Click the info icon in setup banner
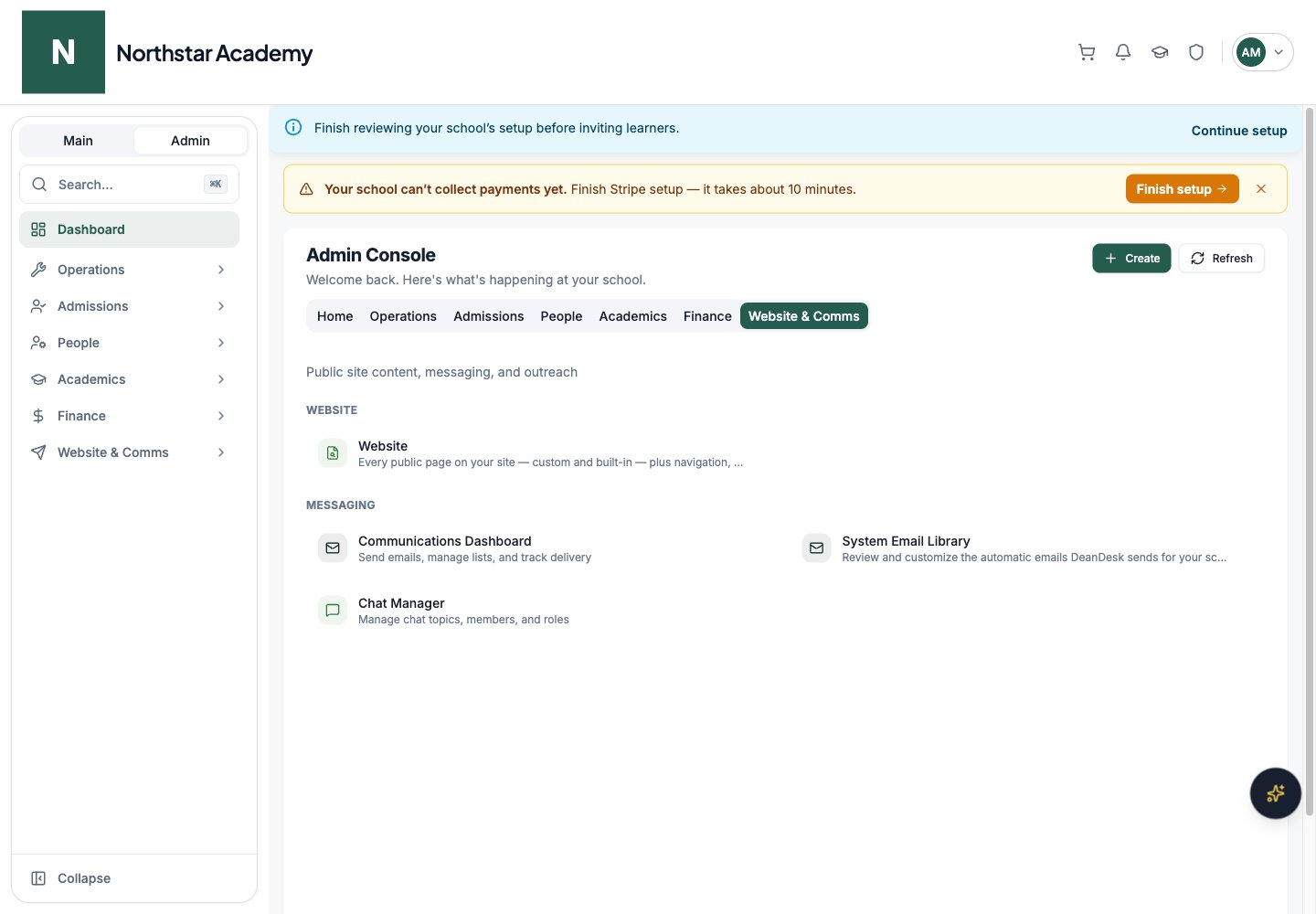Viewport: 1316px width, 914px height. pos(293,127)
